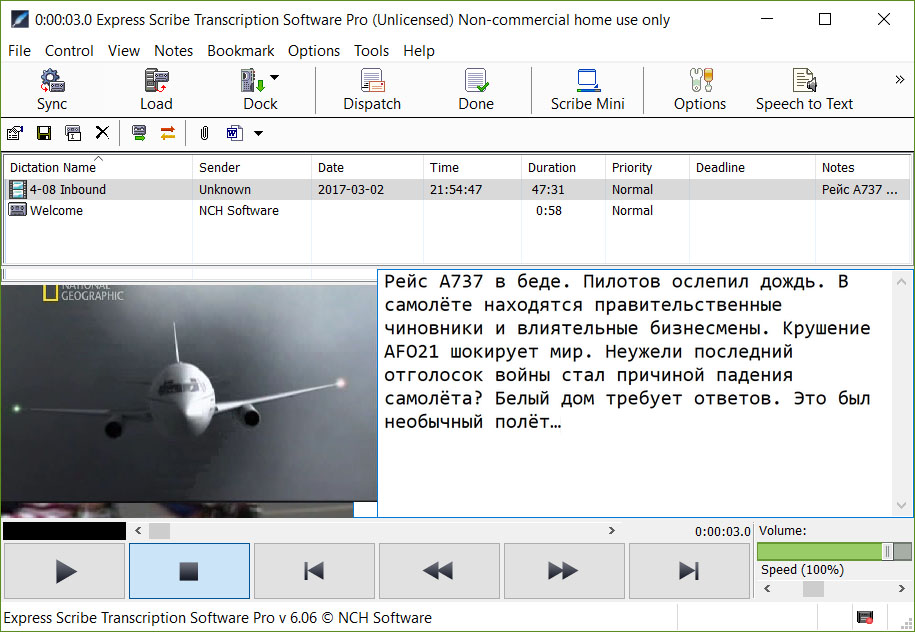Image resolution: width=915 pixels, height=632 pixels.
Task: Click the Notes column header
Action: click(x=863, y=167)
